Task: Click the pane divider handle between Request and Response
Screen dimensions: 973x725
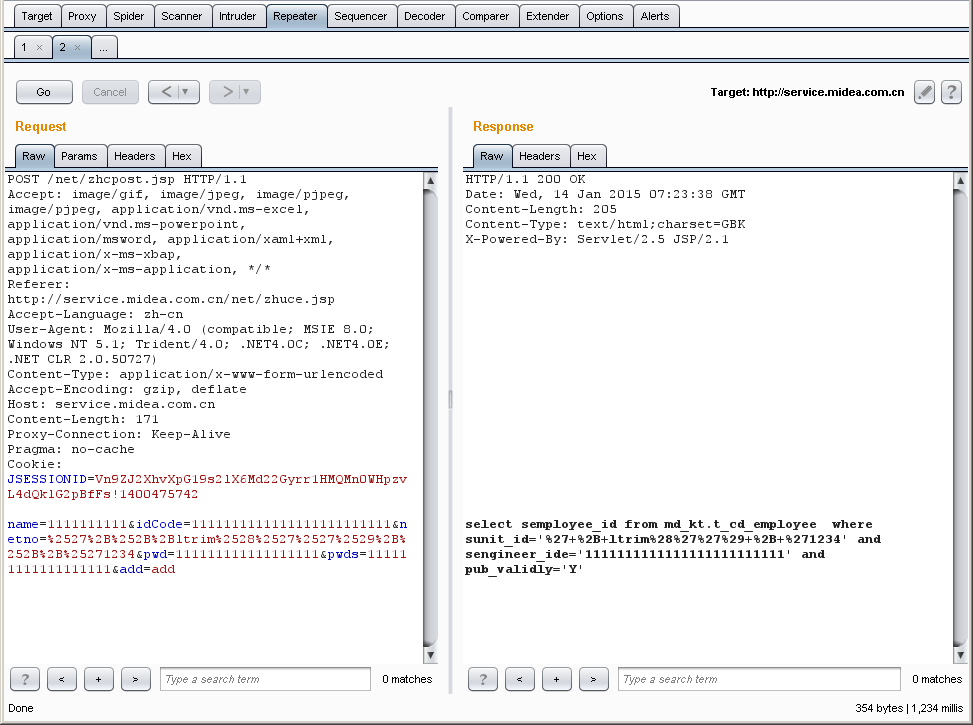Action: 451,399
